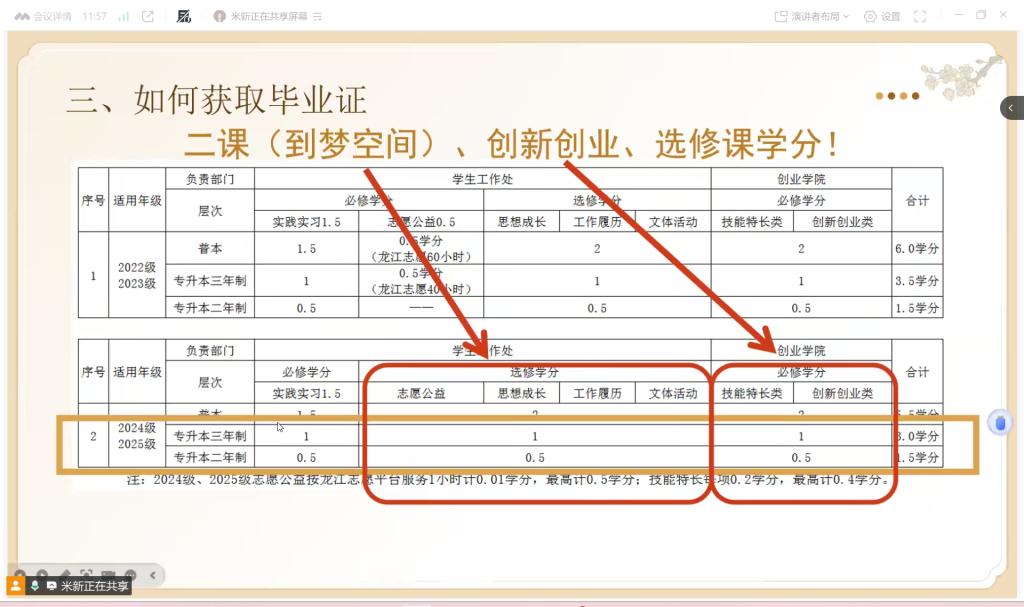Check the green network signal indicator
Image resolution: width=1024 pixels, height=607 pixels.
[x=123, y=16]
